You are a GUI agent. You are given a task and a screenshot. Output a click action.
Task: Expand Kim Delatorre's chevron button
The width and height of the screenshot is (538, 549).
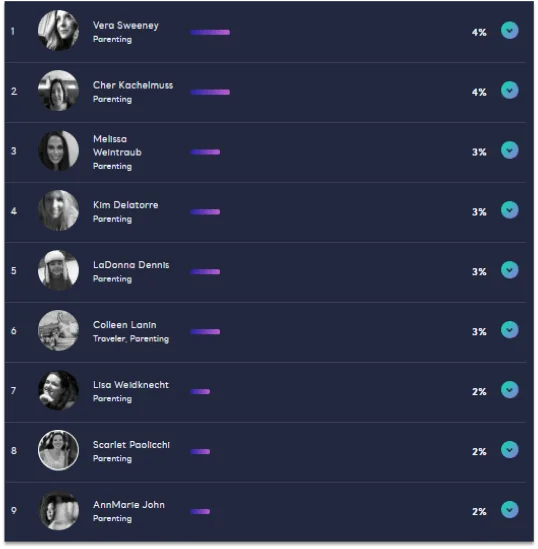(509, 210)
